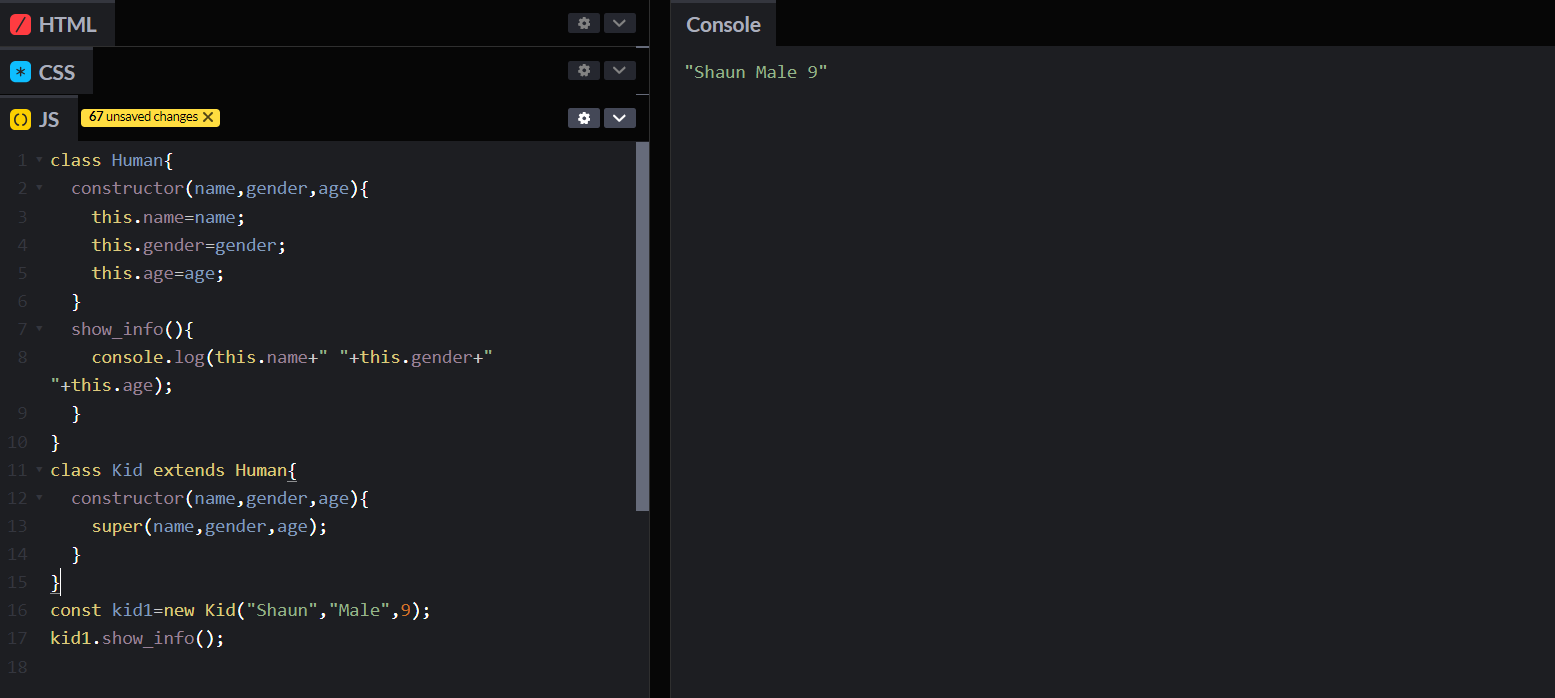Image resolution: width=1555 pixels, height=698 pixels.
Task: Select the HTML editor tab
Action: 57,24
